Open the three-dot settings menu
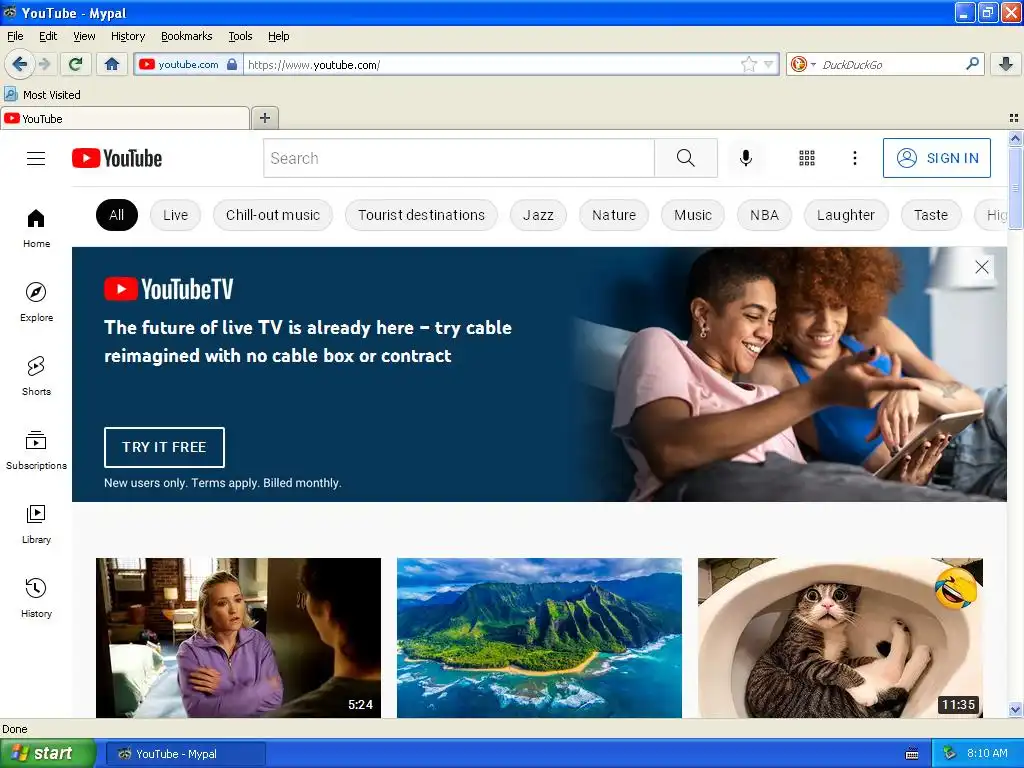The image size is (1024, 768). click(x=854, y=158)
